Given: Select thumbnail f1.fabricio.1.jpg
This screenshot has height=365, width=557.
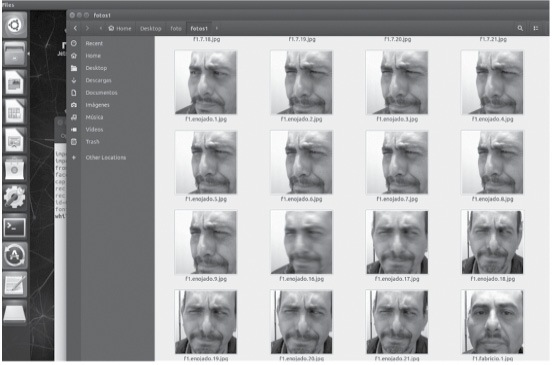Looking at the screenshot, I should pyautogui.click(x=492, y=322).
